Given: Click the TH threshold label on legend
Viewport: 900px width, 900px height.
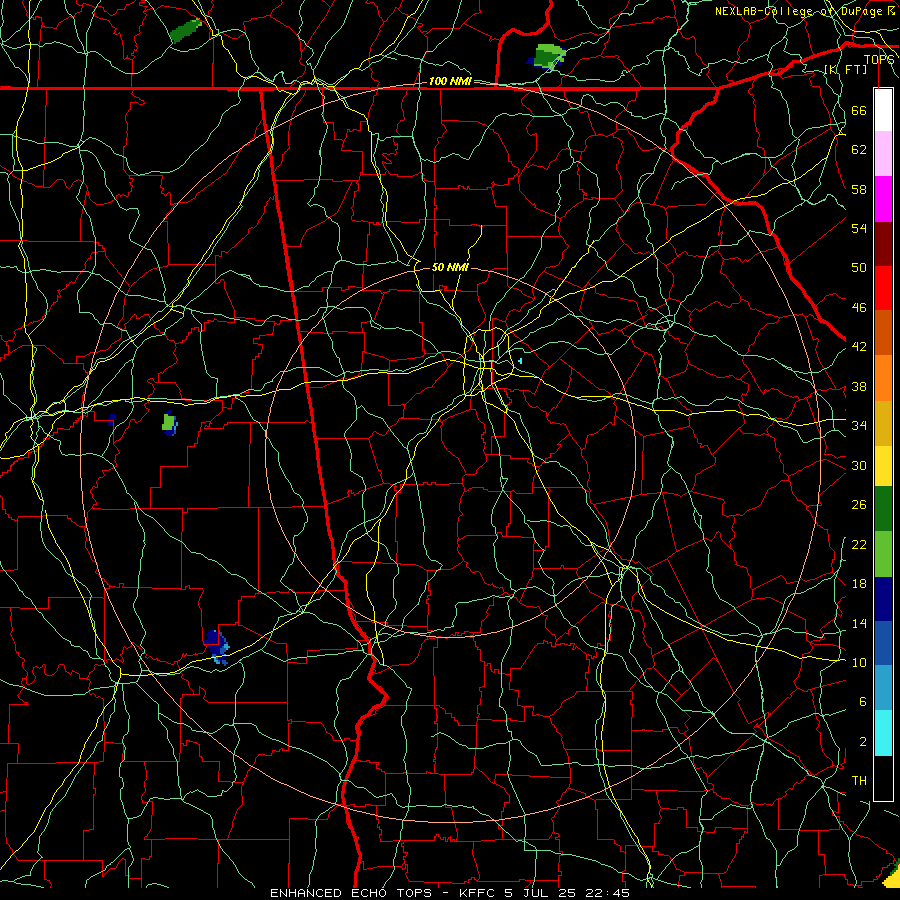Looking at the screenshot, I should (859, 780).
